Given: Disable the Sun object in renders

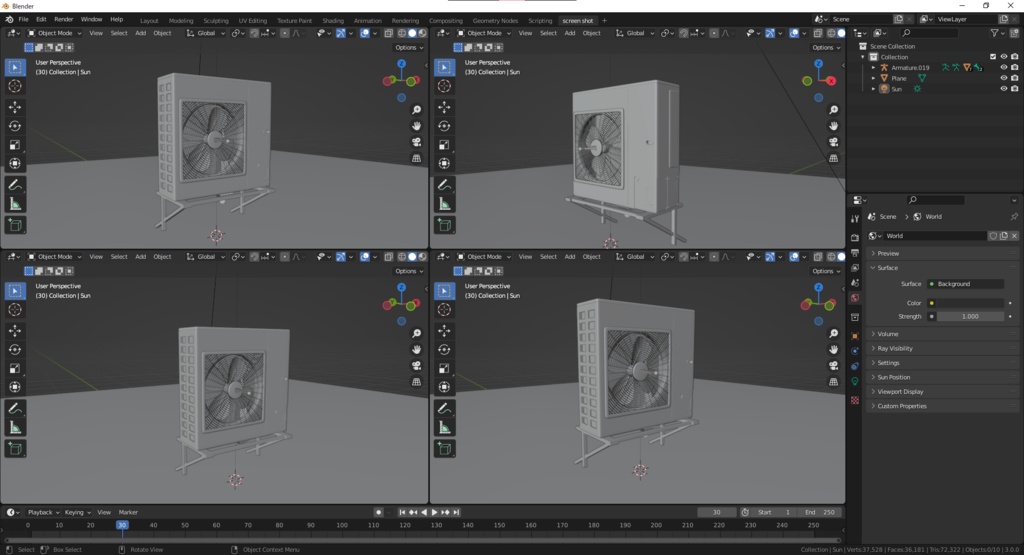Looking at the screenshot, I should pos(1014,88).
